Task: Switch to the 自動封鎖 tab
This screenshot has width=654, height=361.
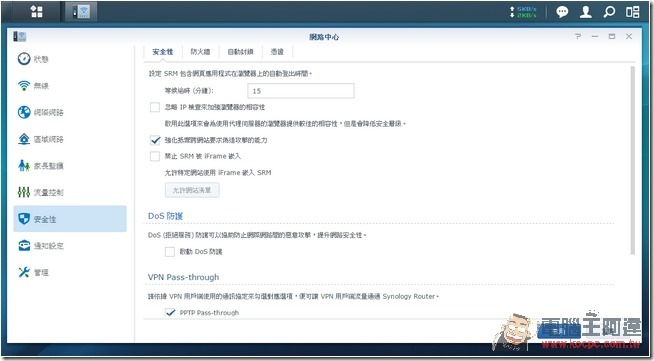Action: click(240, 52)
